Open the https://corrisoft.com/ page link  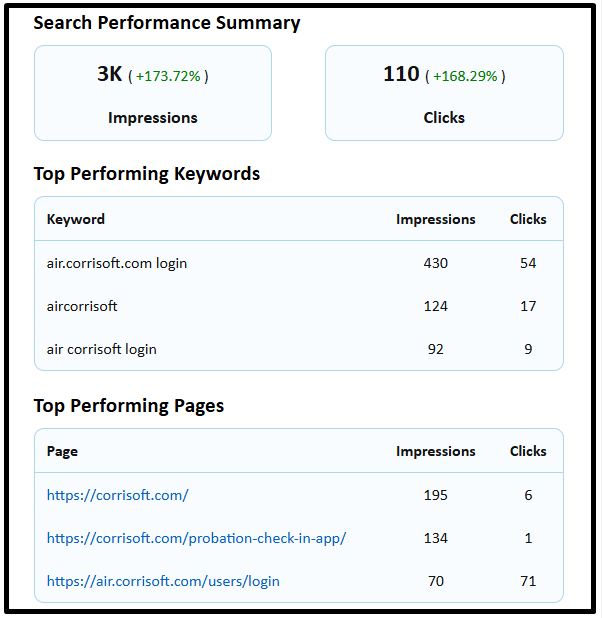pos(117,495)
